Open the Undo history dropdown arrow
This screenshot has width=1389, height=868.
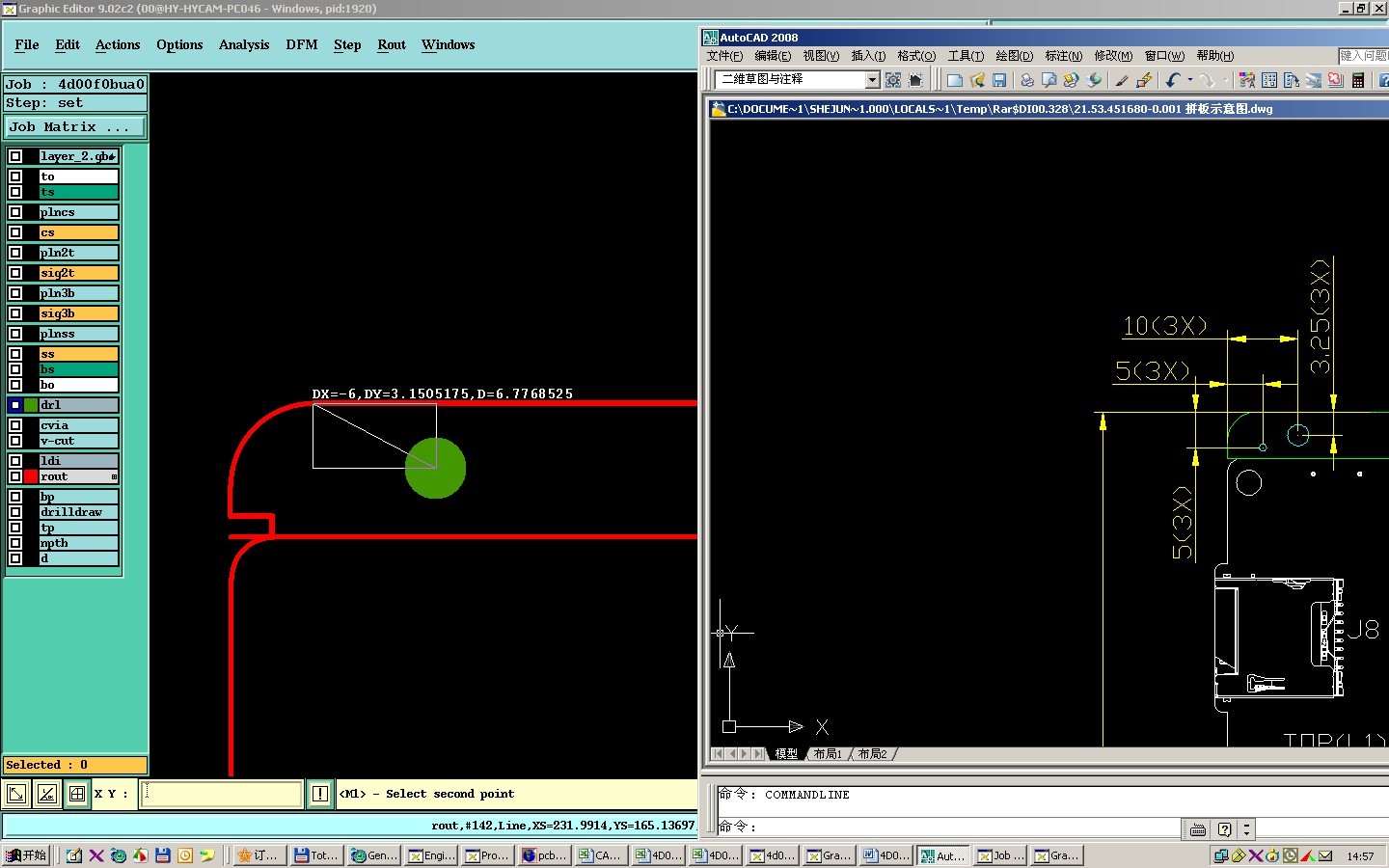(1190, 80)
